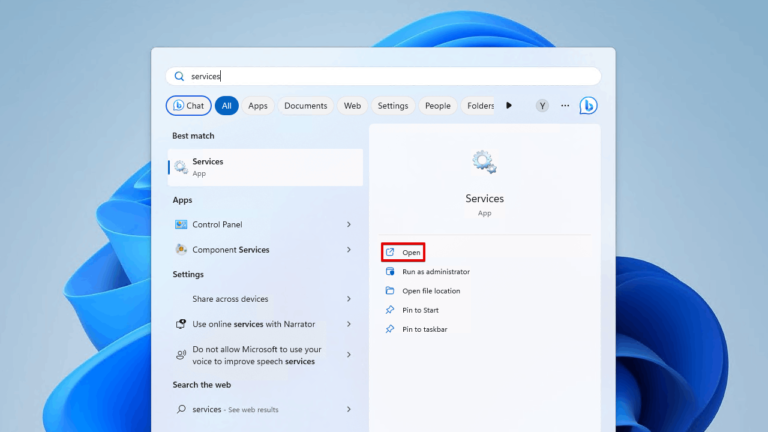Click the Pin to Start pin icon
The height and width of the screenshot is (432, 768).
390,310
